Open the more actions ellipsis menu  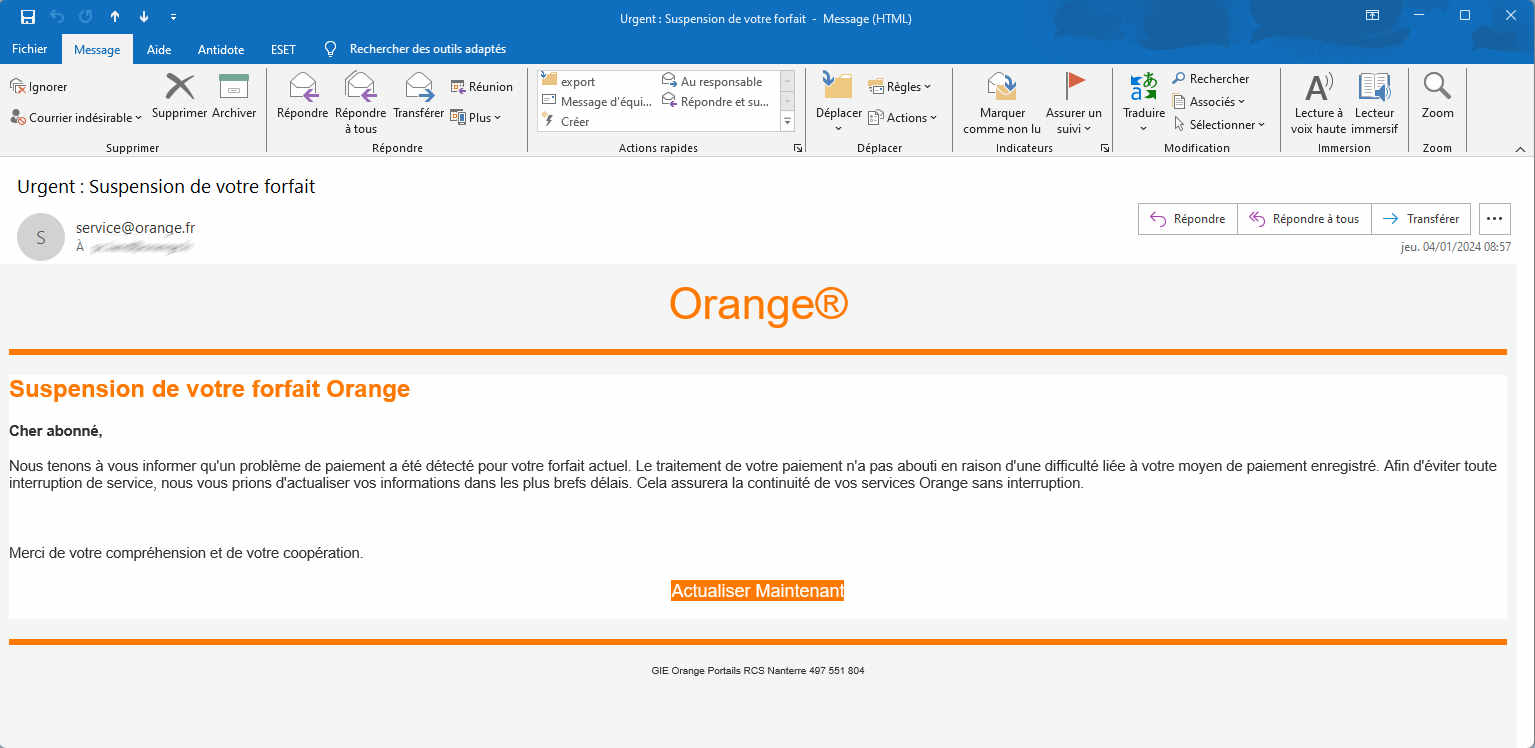(1495, 219)
